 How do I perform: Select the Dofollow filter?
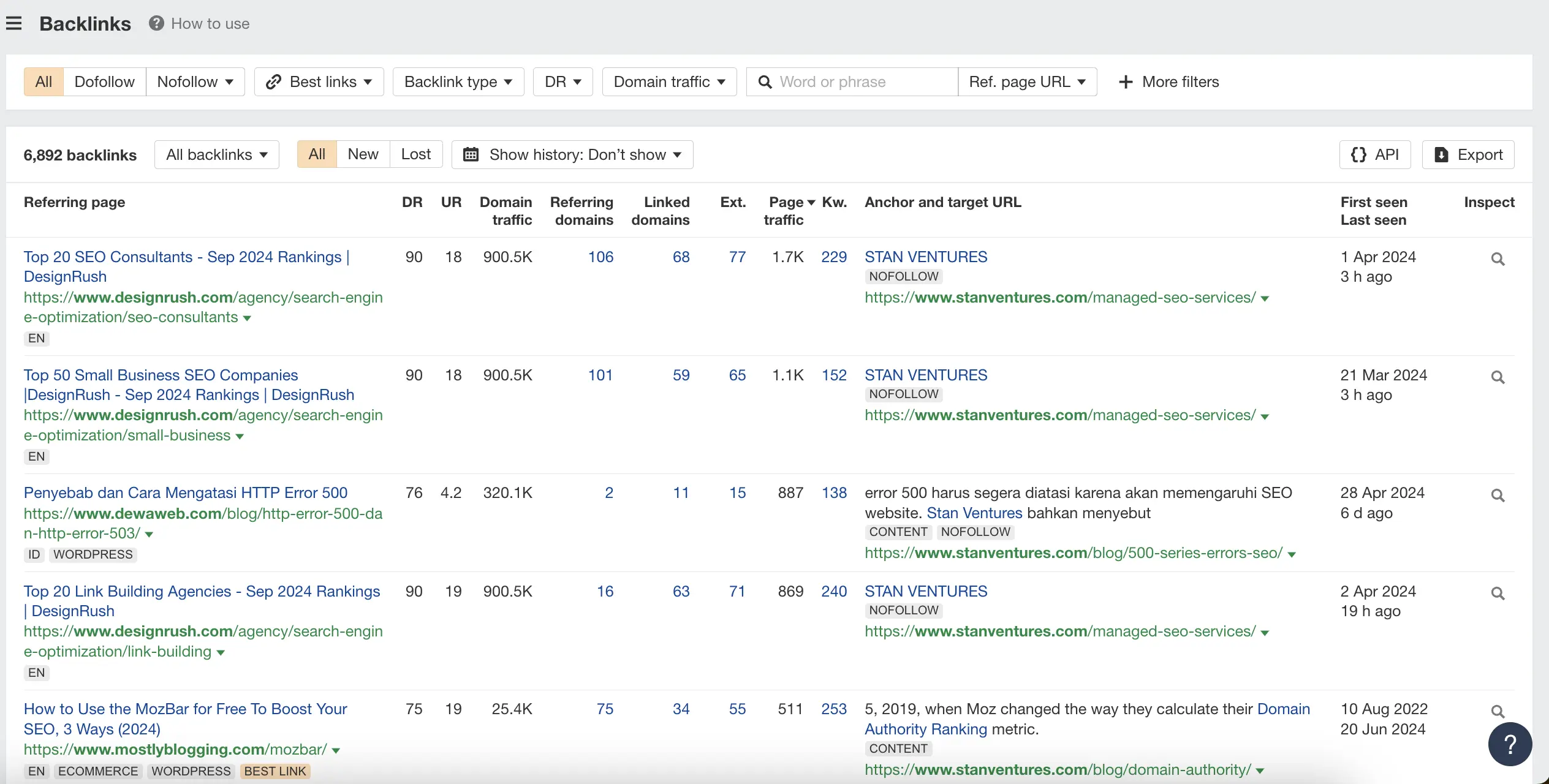[104, 82]
